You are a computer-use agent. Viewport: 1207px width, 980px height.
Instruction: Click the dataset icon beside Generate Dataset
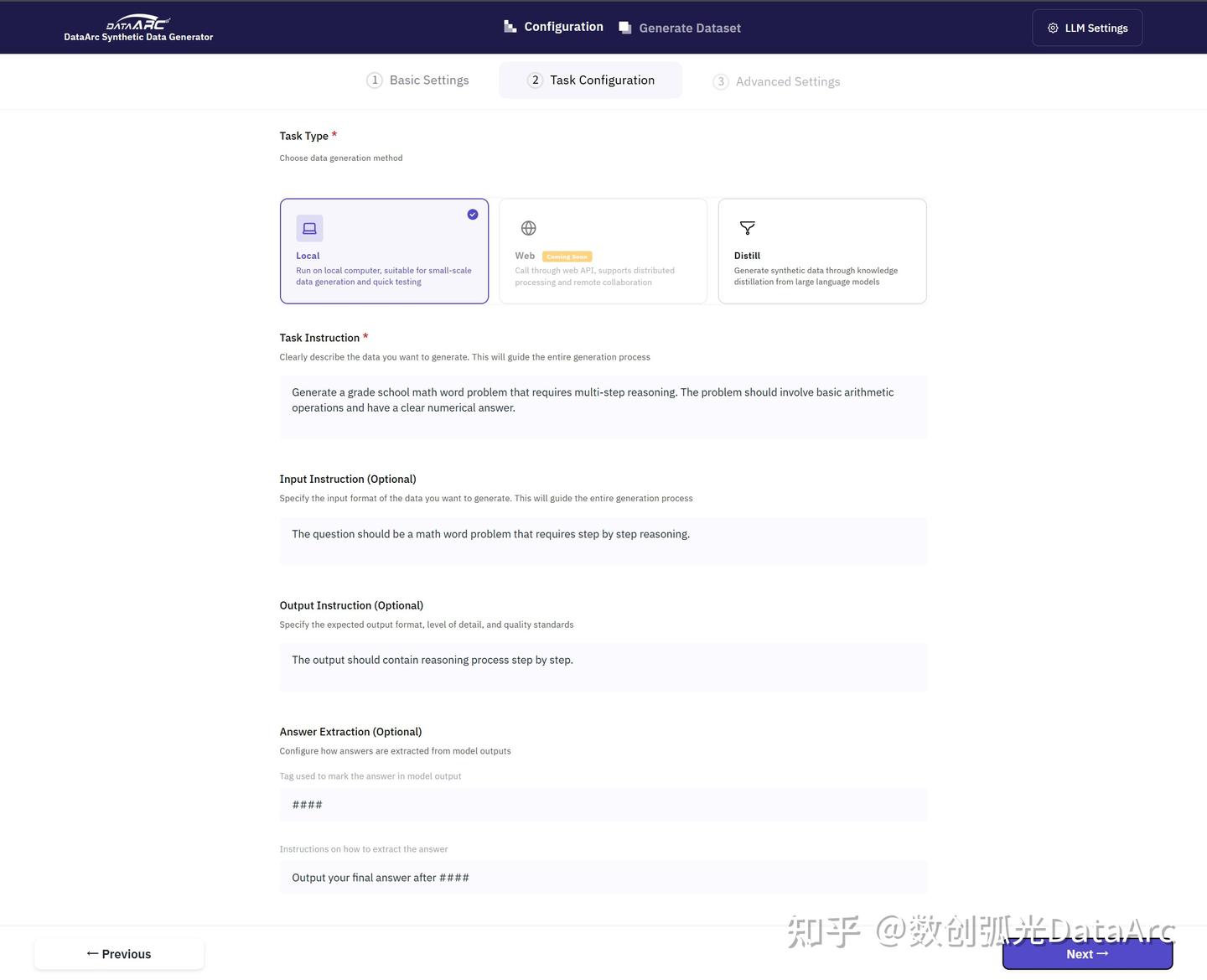[624, 27]
